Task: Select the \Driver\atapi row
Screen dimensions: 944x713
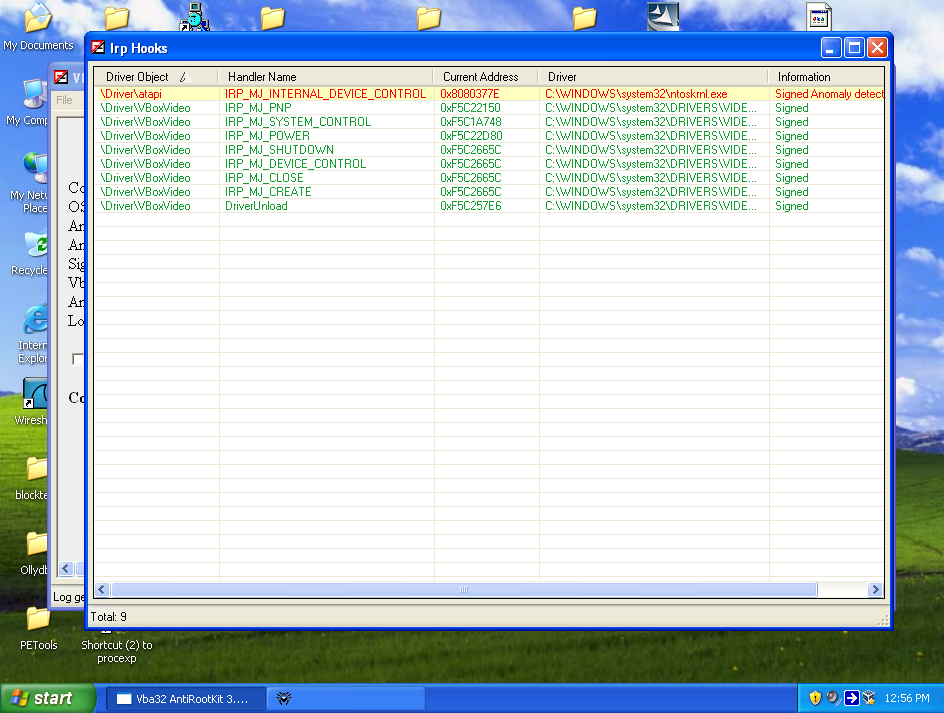Action: click(x=489, y=94)
